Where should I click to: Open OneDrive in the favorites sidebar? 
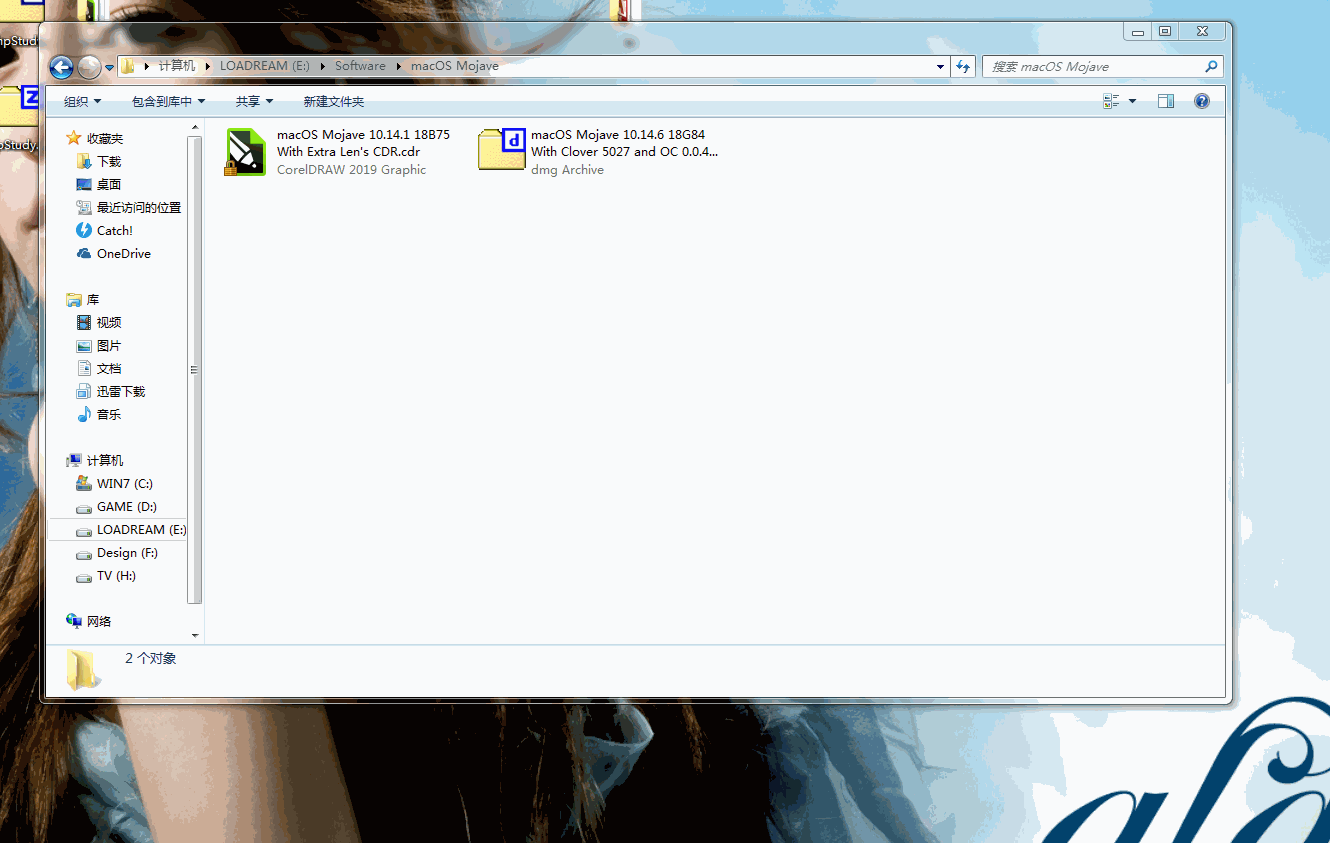tap(123, 254)
